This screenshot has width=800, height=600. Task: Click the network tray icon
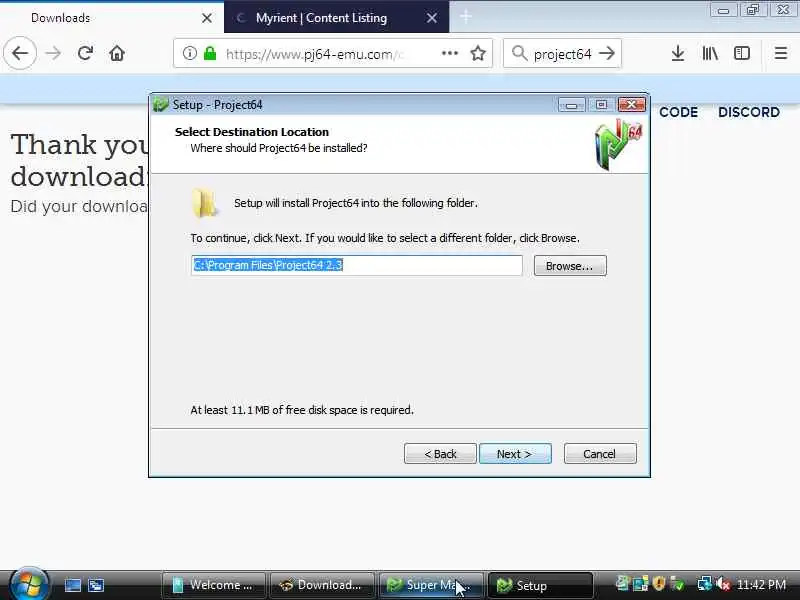[705, 584]
